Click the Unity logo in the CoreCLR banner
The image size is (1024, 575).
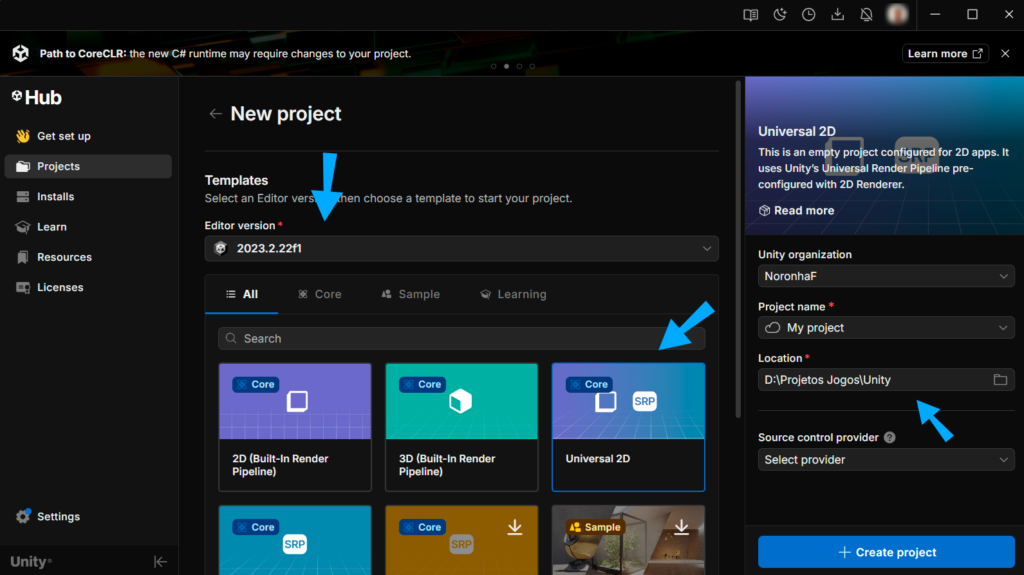click(20, 54)
